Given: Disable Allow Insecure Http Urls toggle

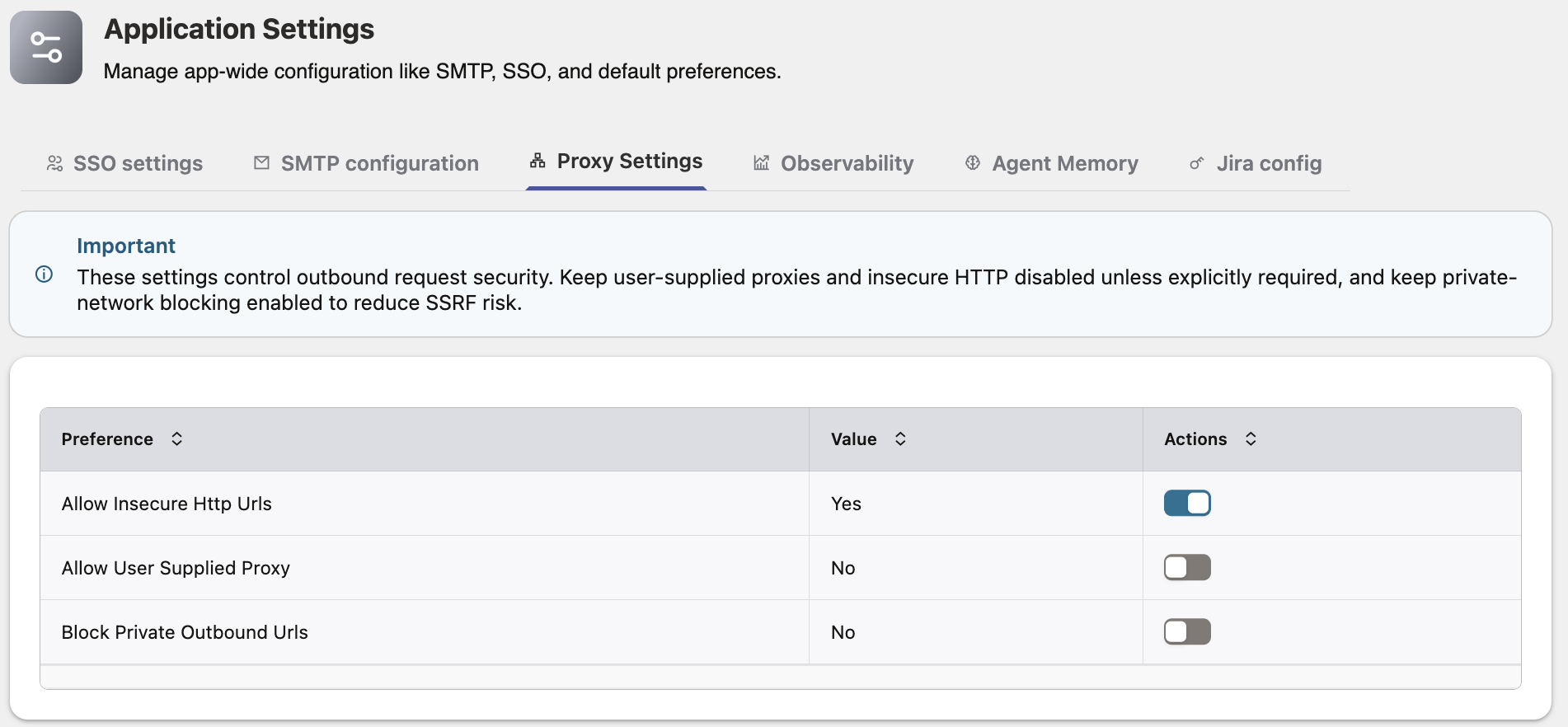Looking at the screenshot, I should [x=1187, y=503].
